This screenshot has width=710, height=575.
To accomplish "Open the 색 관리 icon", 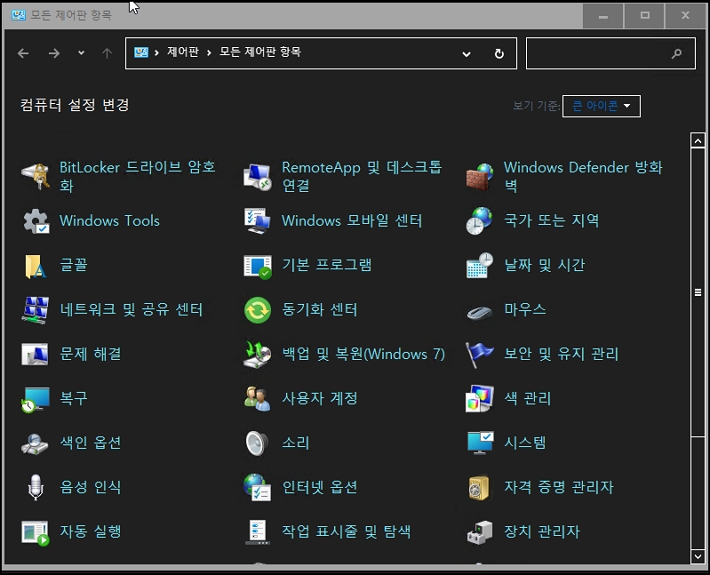I will (480, 398).
